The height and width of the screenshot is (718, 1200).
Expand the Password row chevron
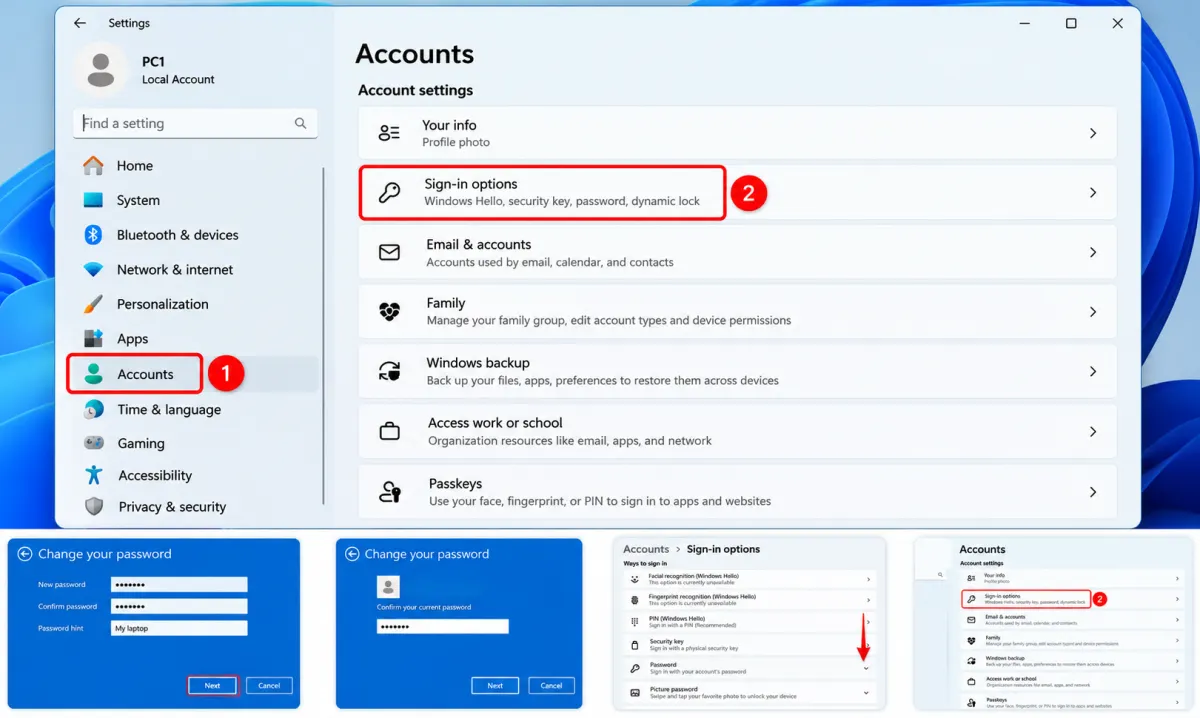click(866, 669)
